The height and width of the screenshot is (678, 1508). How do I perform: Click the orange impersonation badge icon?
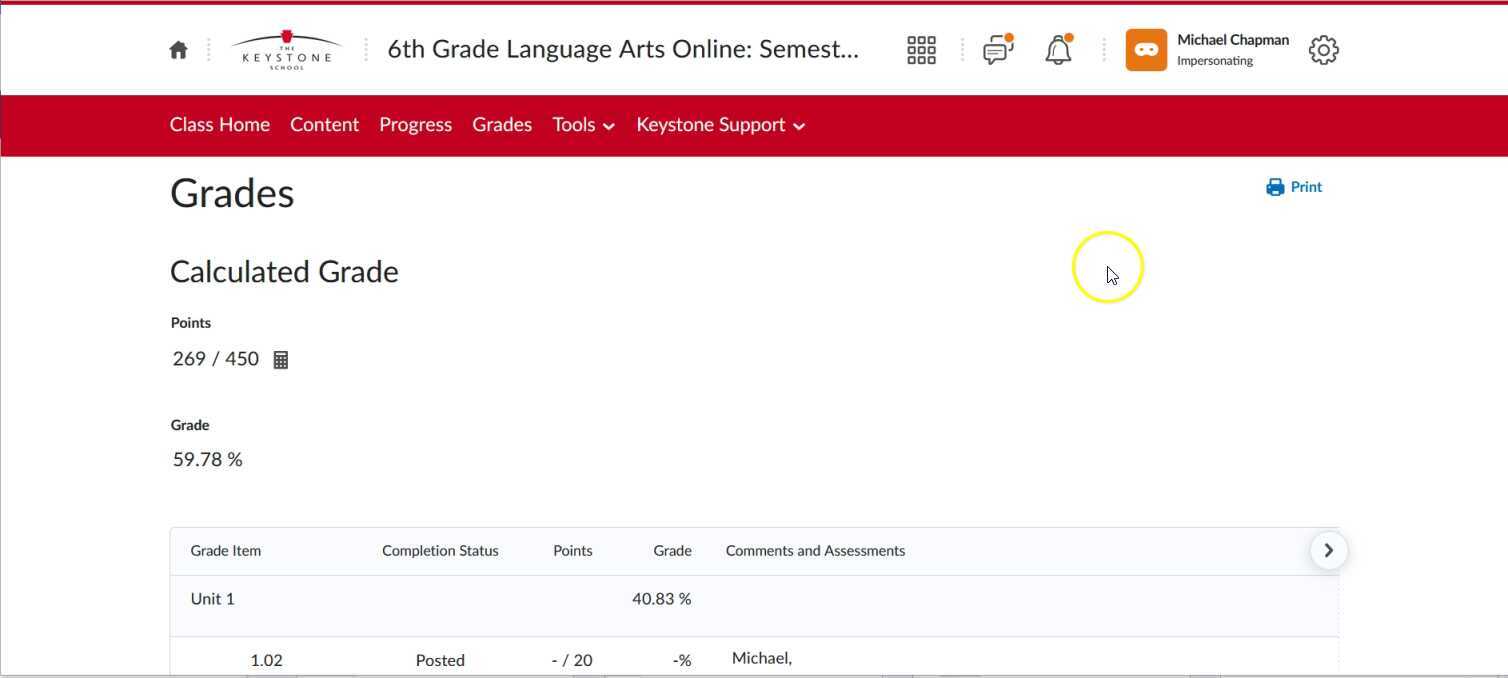click(1145, 48)
